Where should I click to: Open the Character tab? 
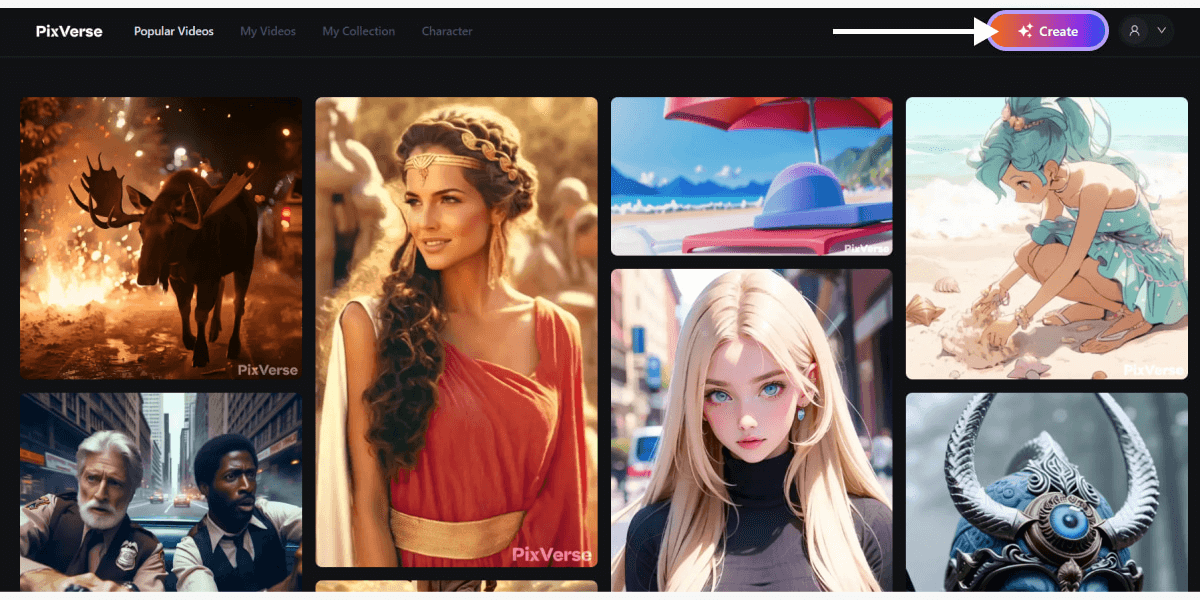[x=447, y=31]
